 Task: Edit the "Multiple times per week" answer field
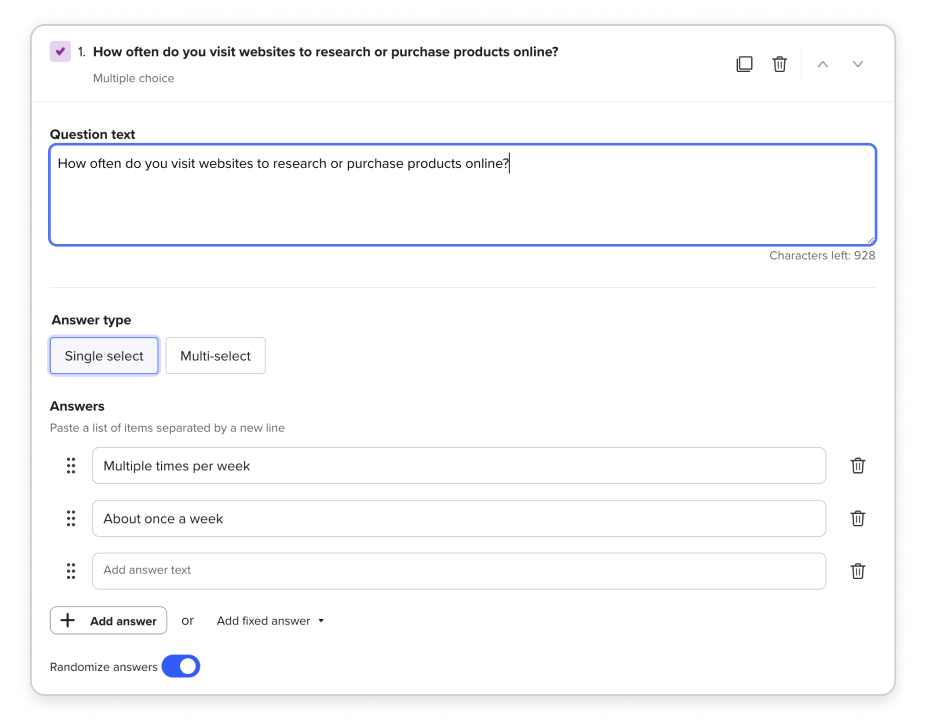(x=458, y=466)
